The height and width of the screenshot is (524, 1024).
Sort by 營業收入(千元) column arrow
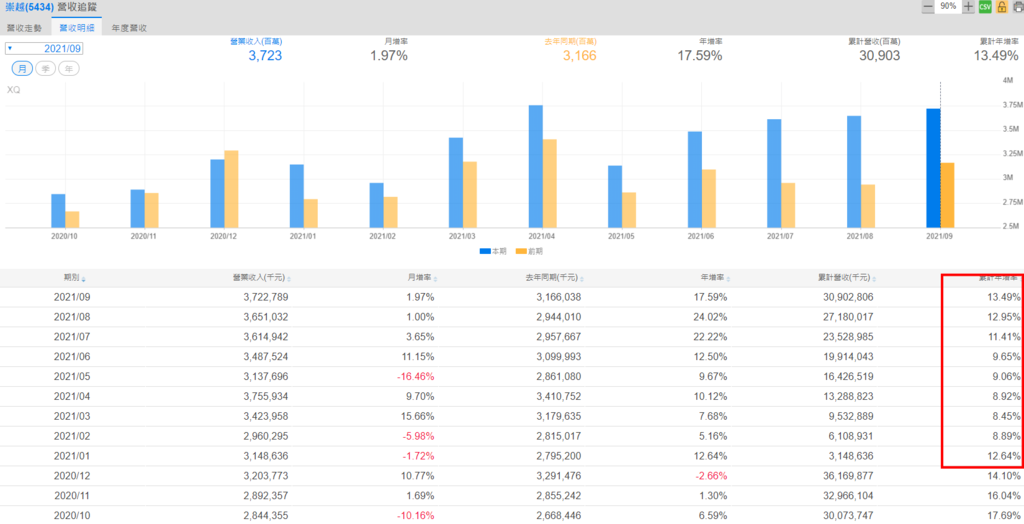[289, 279]
